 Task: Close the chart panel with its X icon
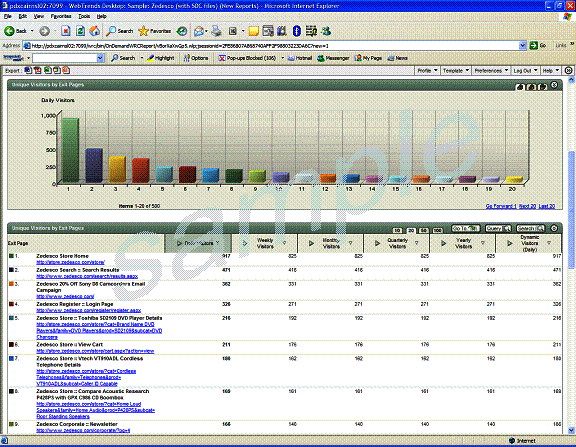tap(554, 85)
